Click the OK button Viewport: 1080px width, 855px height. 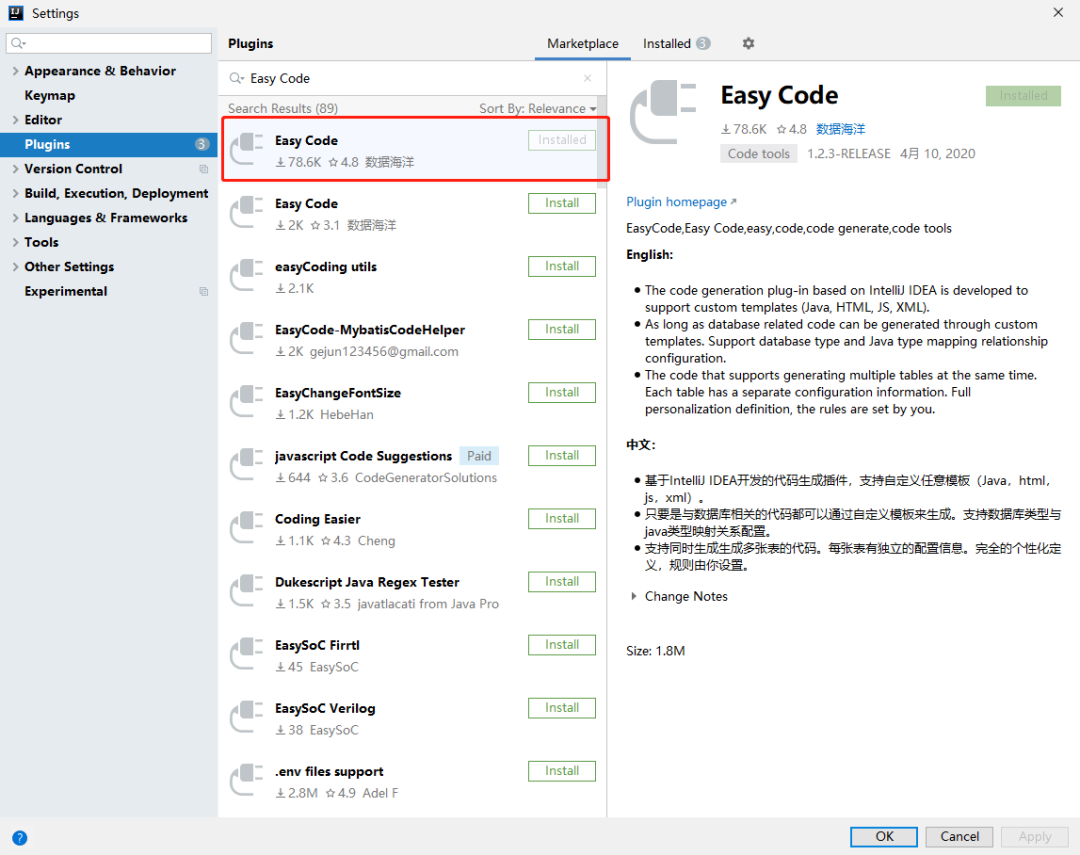click(884, 836)
